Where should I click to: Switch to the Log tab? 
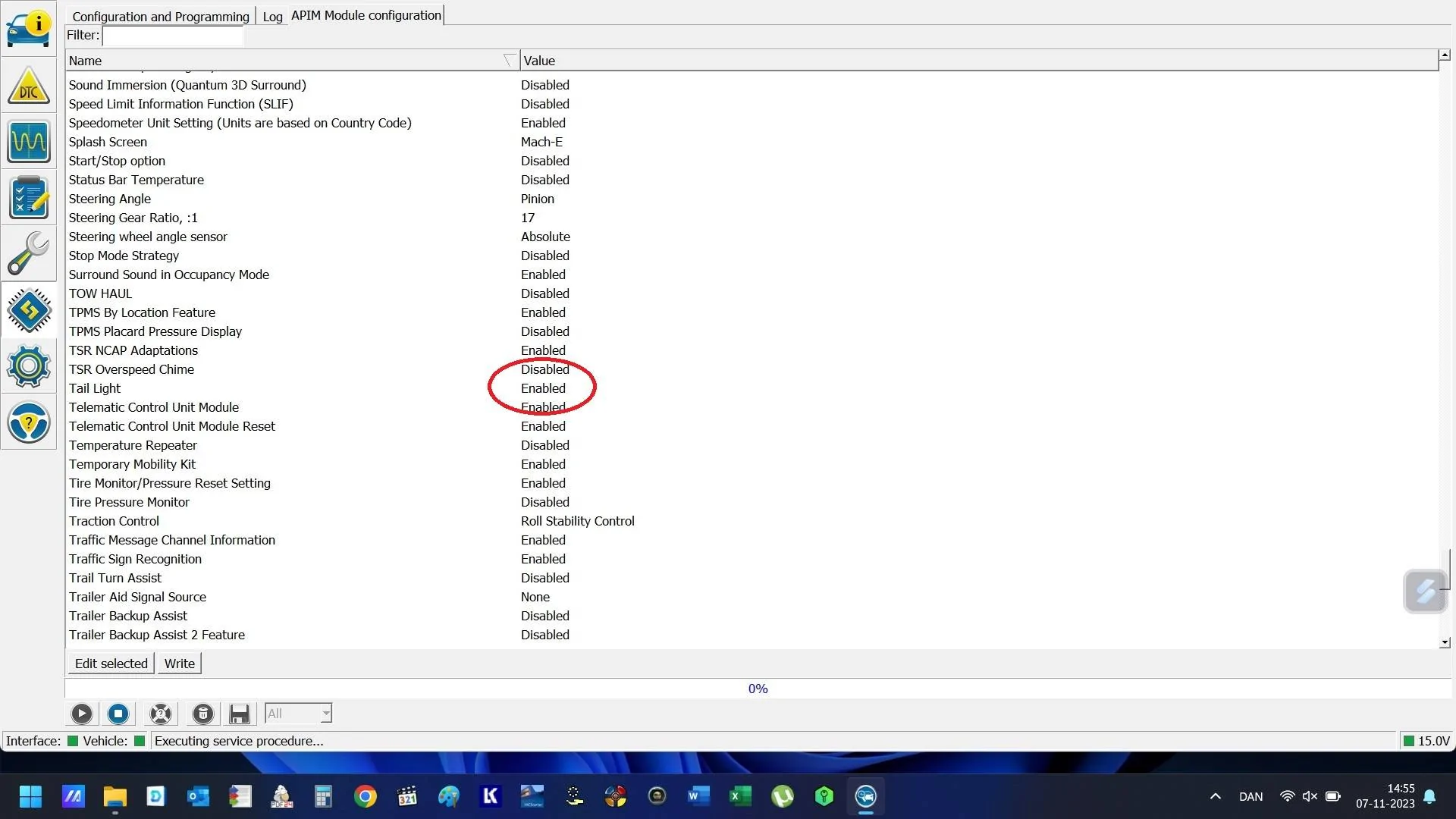pos(272,17)
